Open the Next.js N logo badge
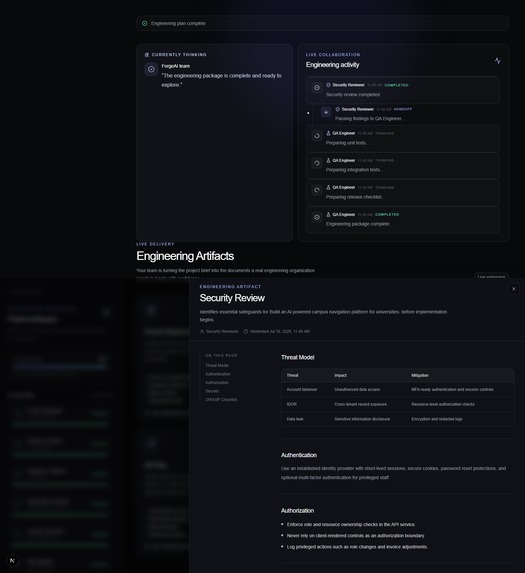The height and width of the screenshot is (573, 525). 12,560
